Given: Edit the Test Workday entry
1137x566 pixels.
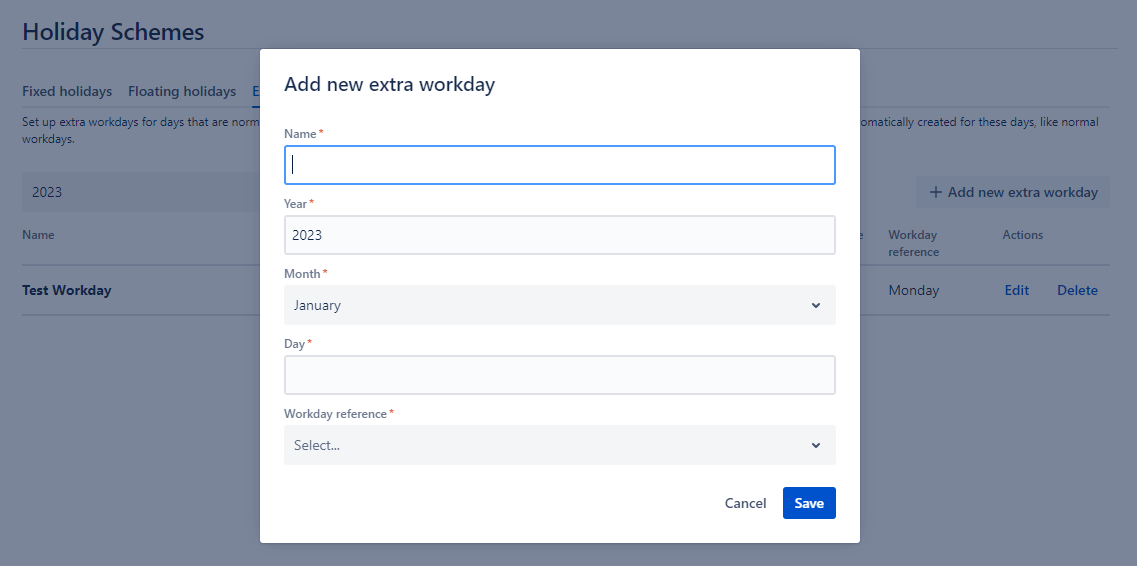Looking at the screenshot, I should coord(1016,290).
